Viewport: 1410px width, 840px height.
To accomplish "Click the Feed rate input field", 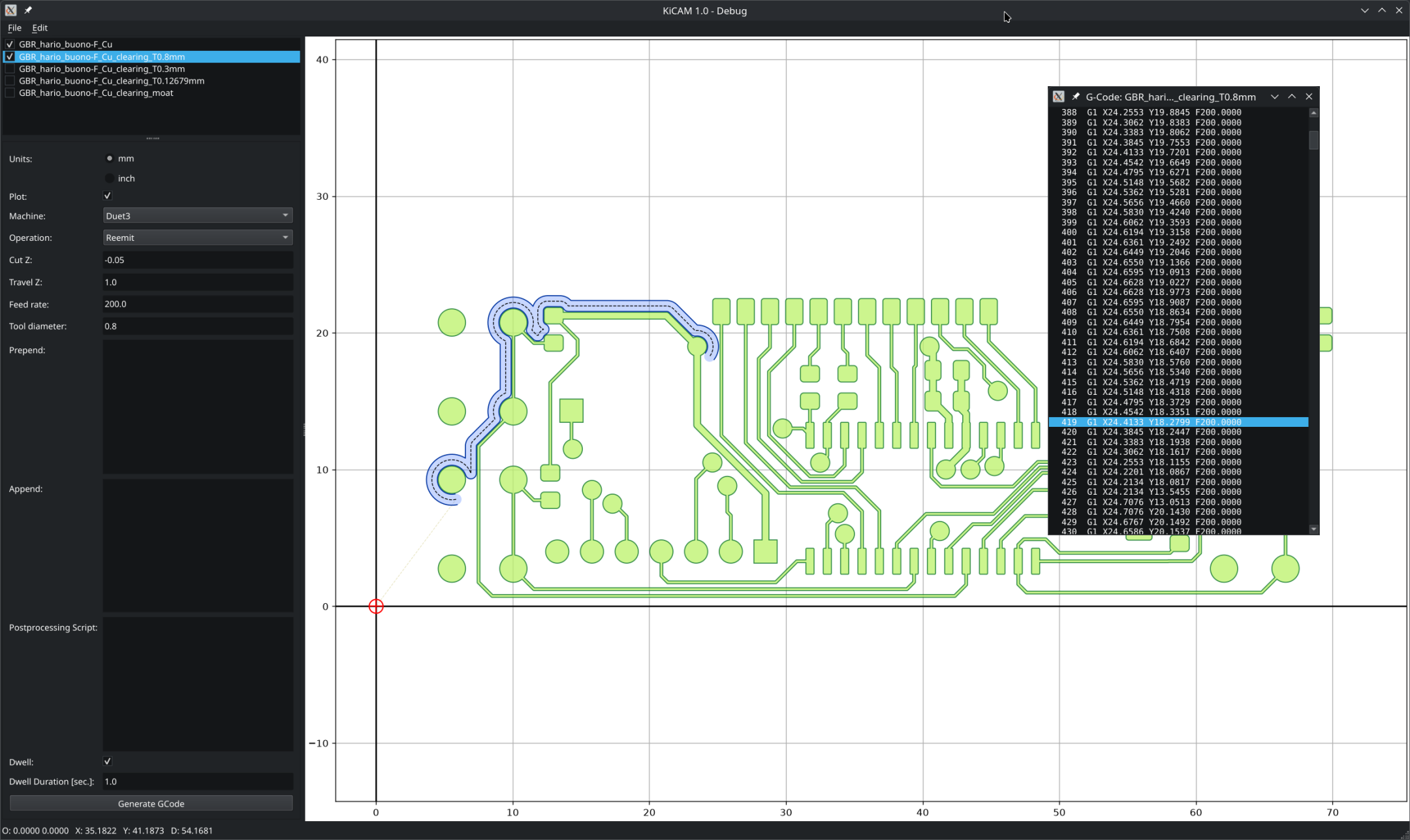I will (x=198, y=304).
